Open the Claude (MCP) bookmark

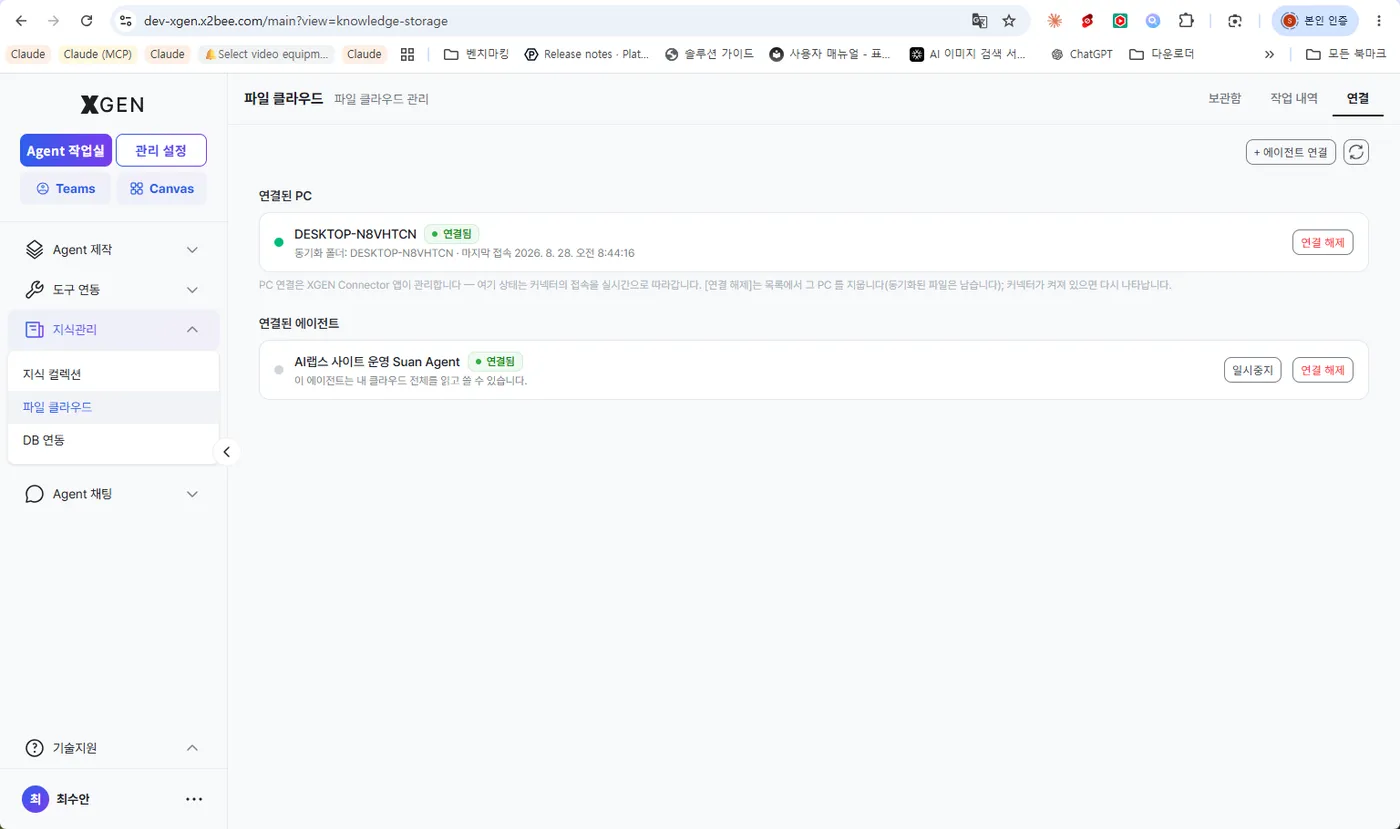(96, 54)
